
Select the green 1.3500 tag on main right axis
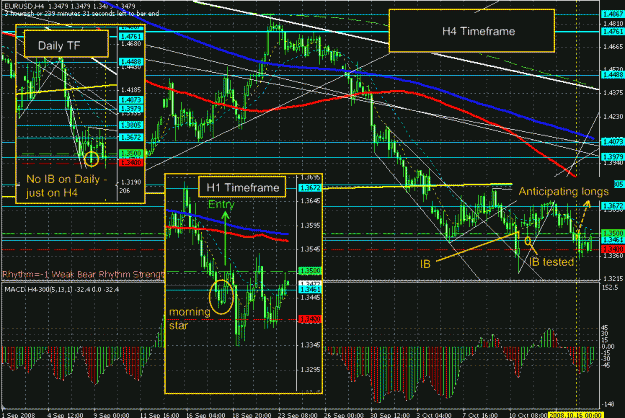[x=613, y=233]
